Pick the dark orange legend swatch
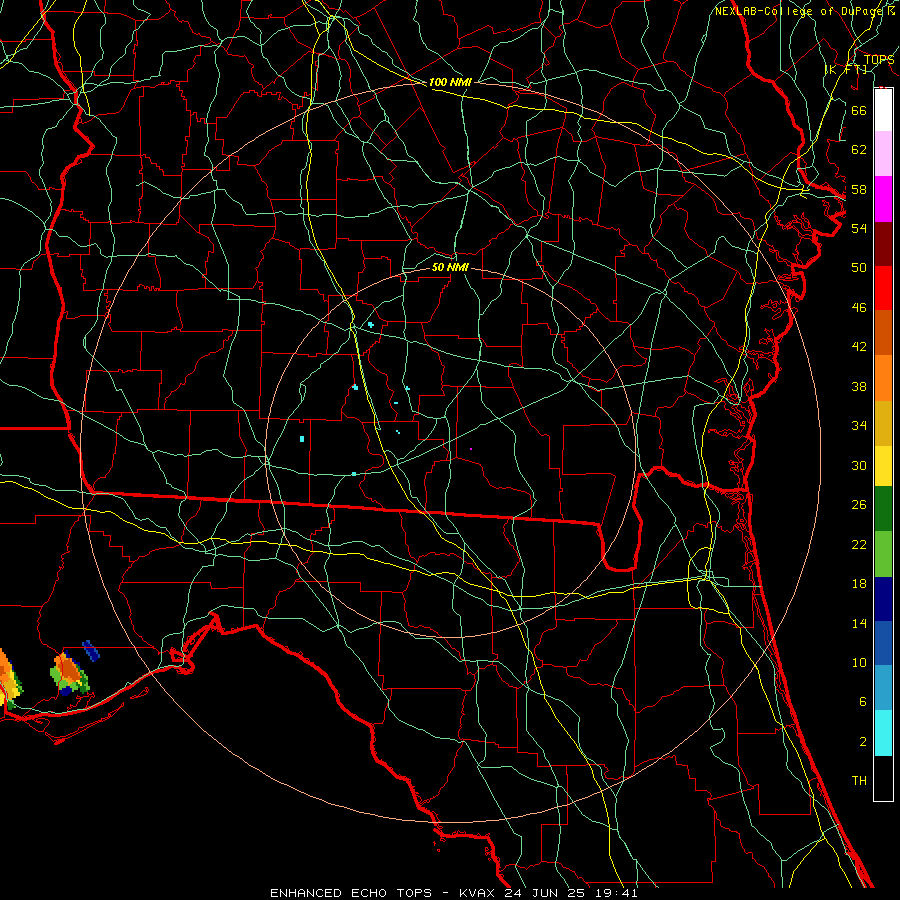Viewport: 900px width, 900px height. [x=883, y=333]
